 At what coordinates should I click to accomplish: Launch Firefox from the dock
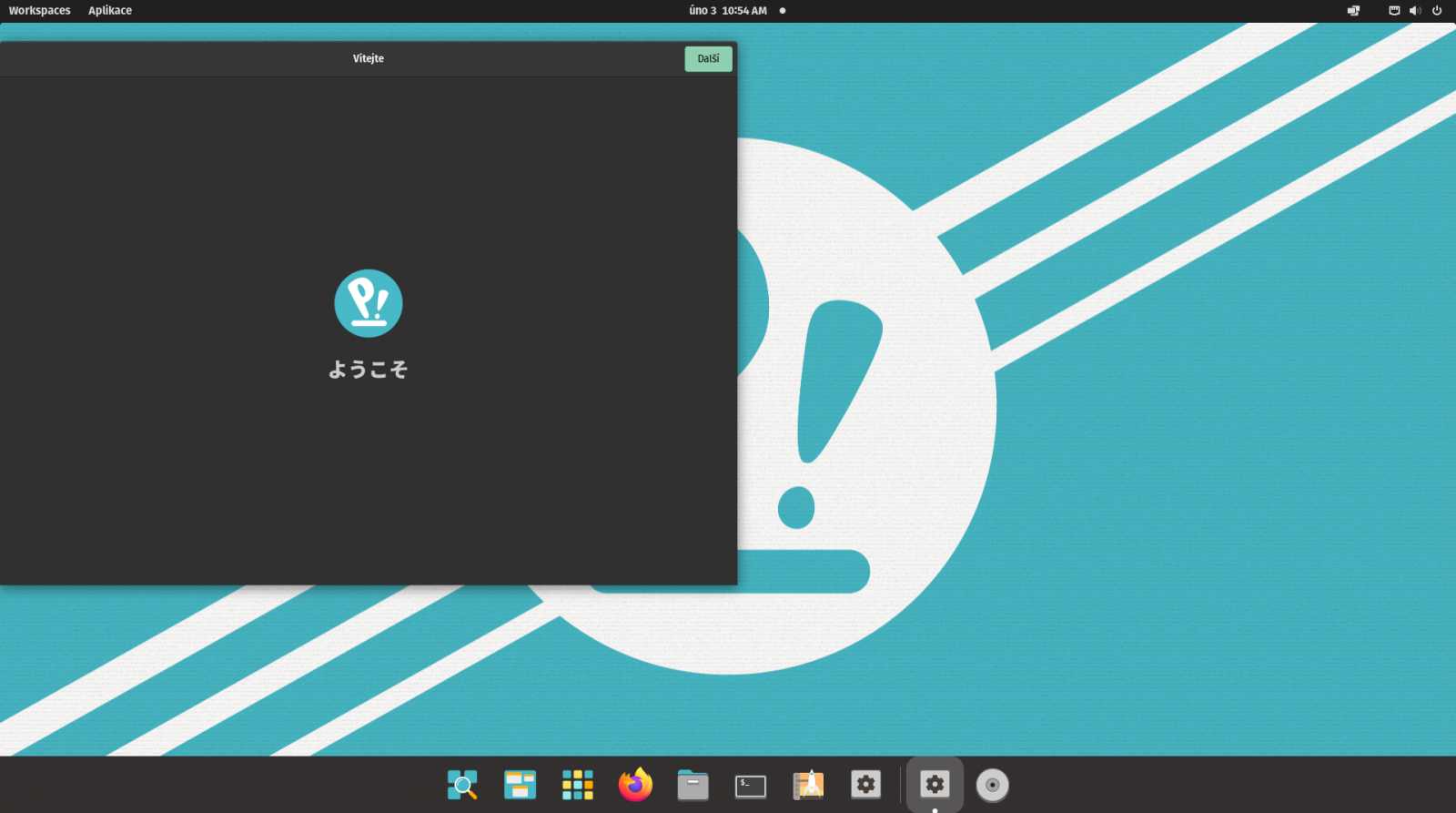[635, 785]
